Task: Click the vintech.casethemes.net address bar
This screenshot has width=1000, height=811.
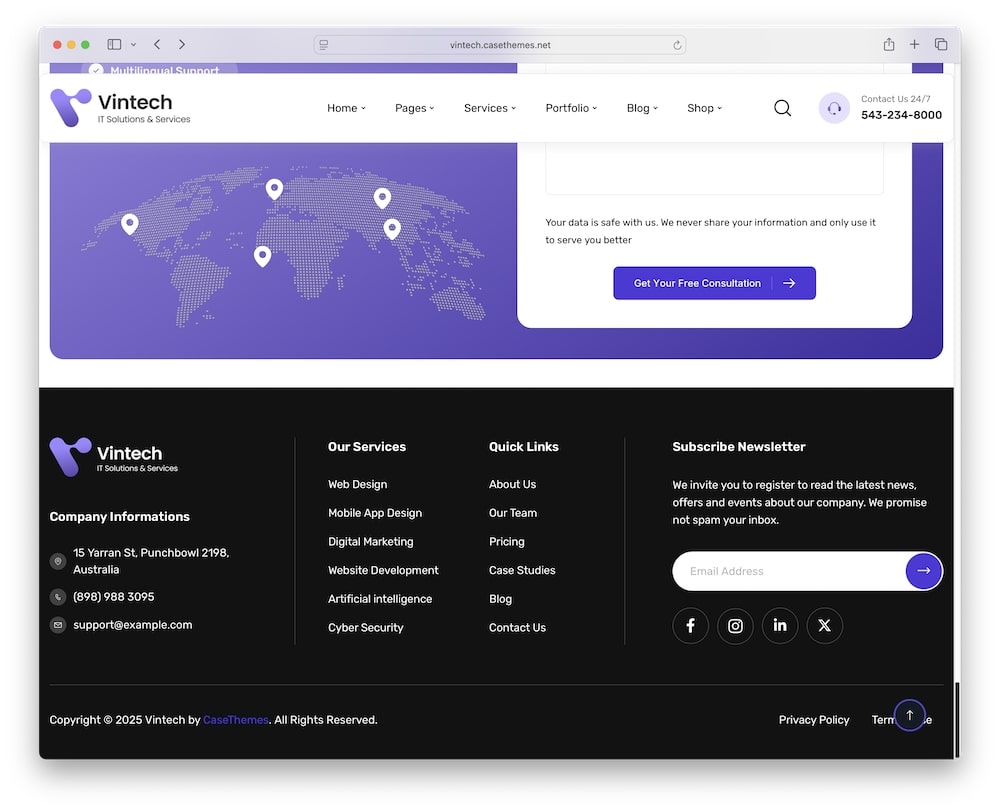Action: [x=500, y=45]
